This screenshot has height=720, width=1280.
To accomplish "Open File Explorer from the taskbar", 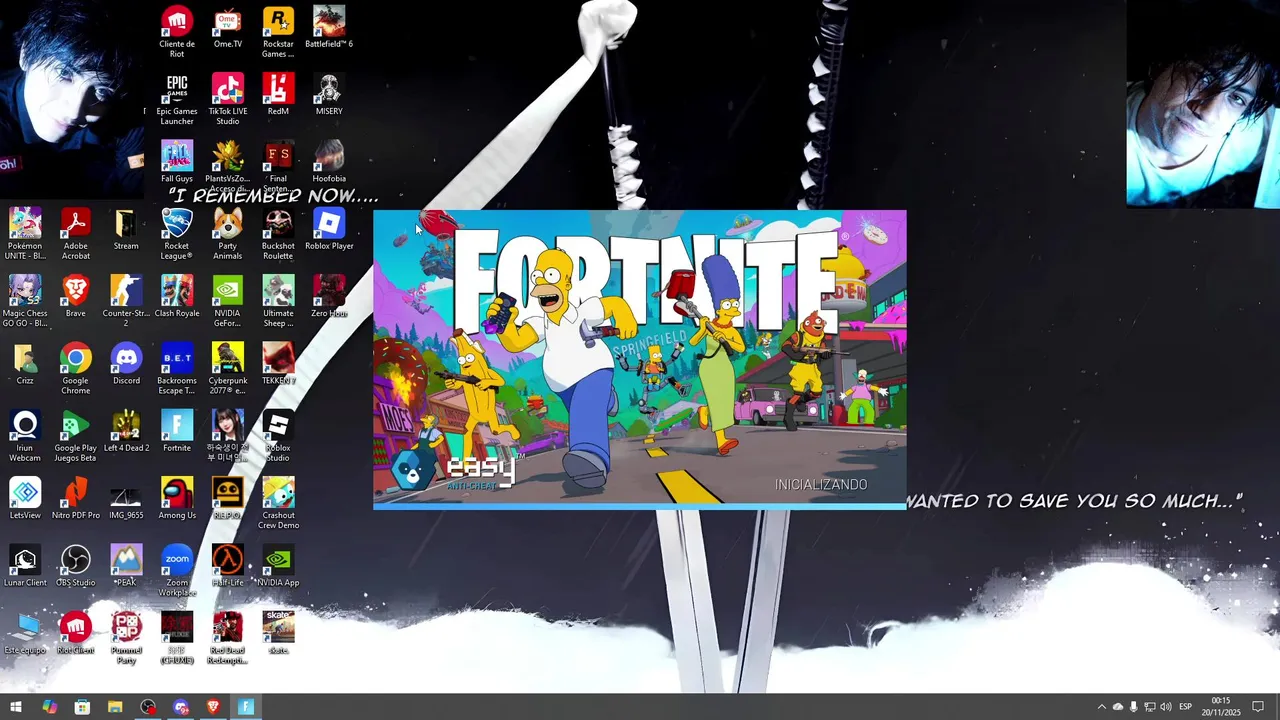I will (115, 707).
